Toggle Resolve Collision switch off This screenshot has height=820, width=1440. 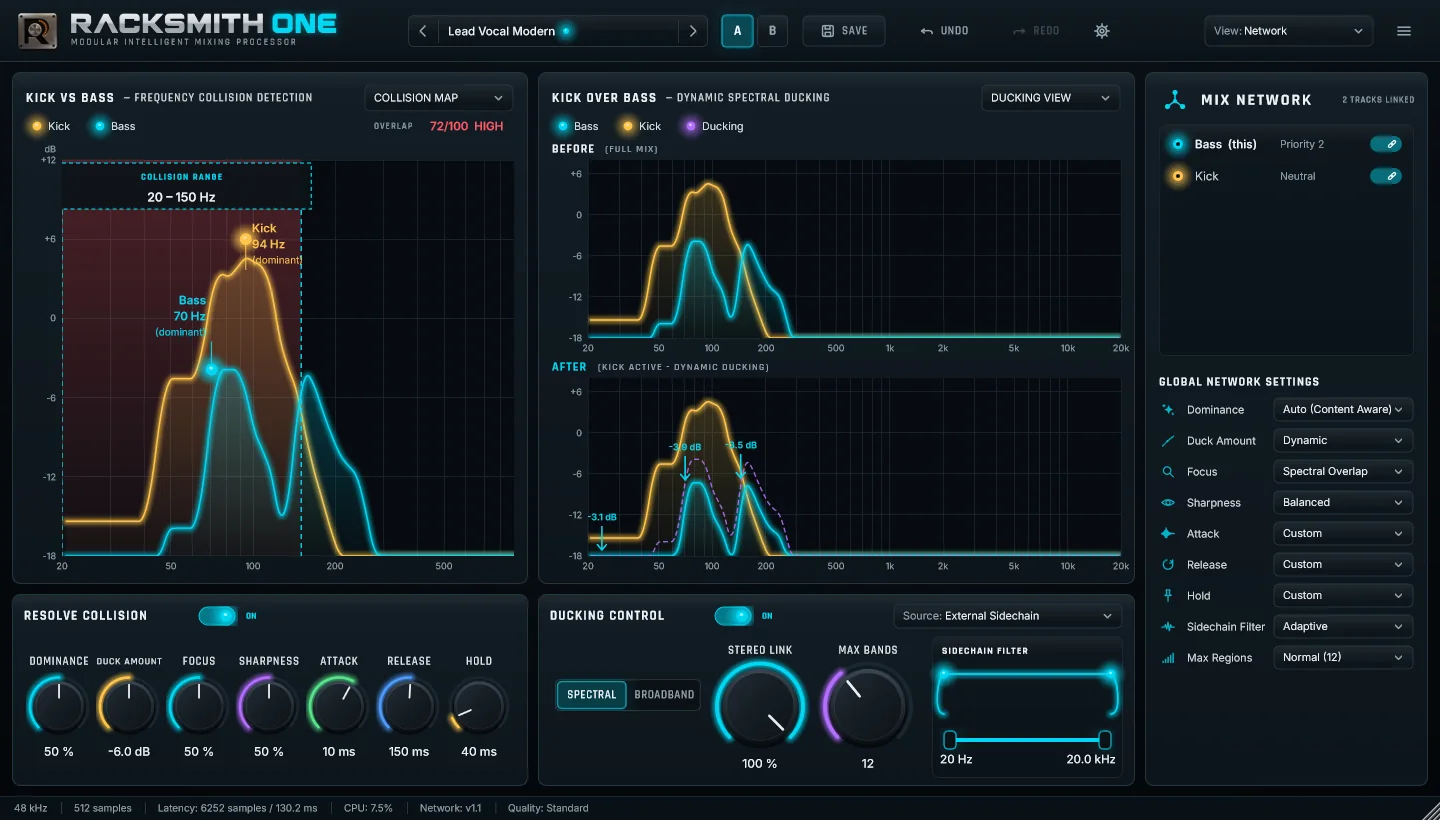click(218, 616)
